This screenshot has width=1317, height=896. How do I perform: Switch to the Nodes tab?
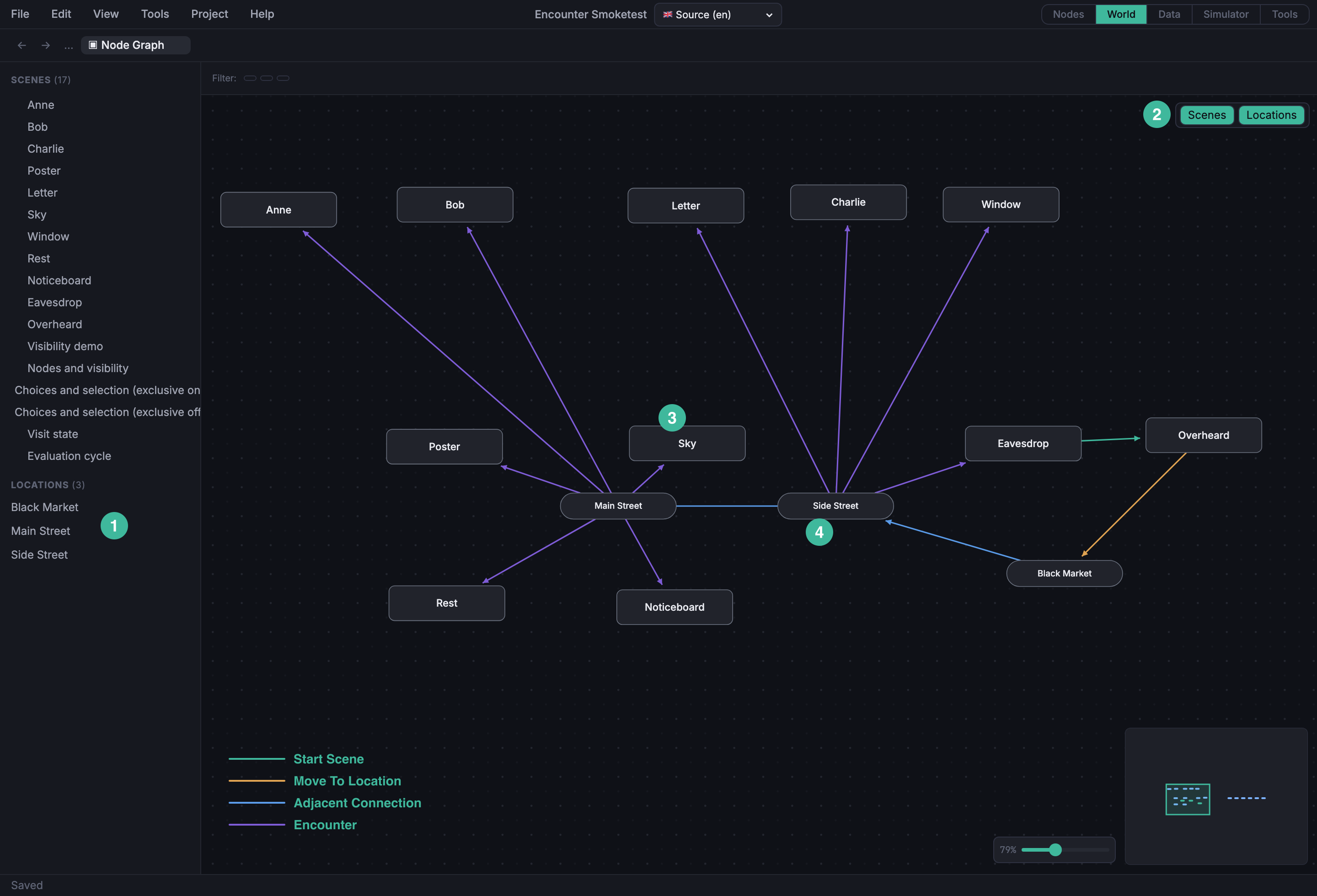pos(1068,14)
